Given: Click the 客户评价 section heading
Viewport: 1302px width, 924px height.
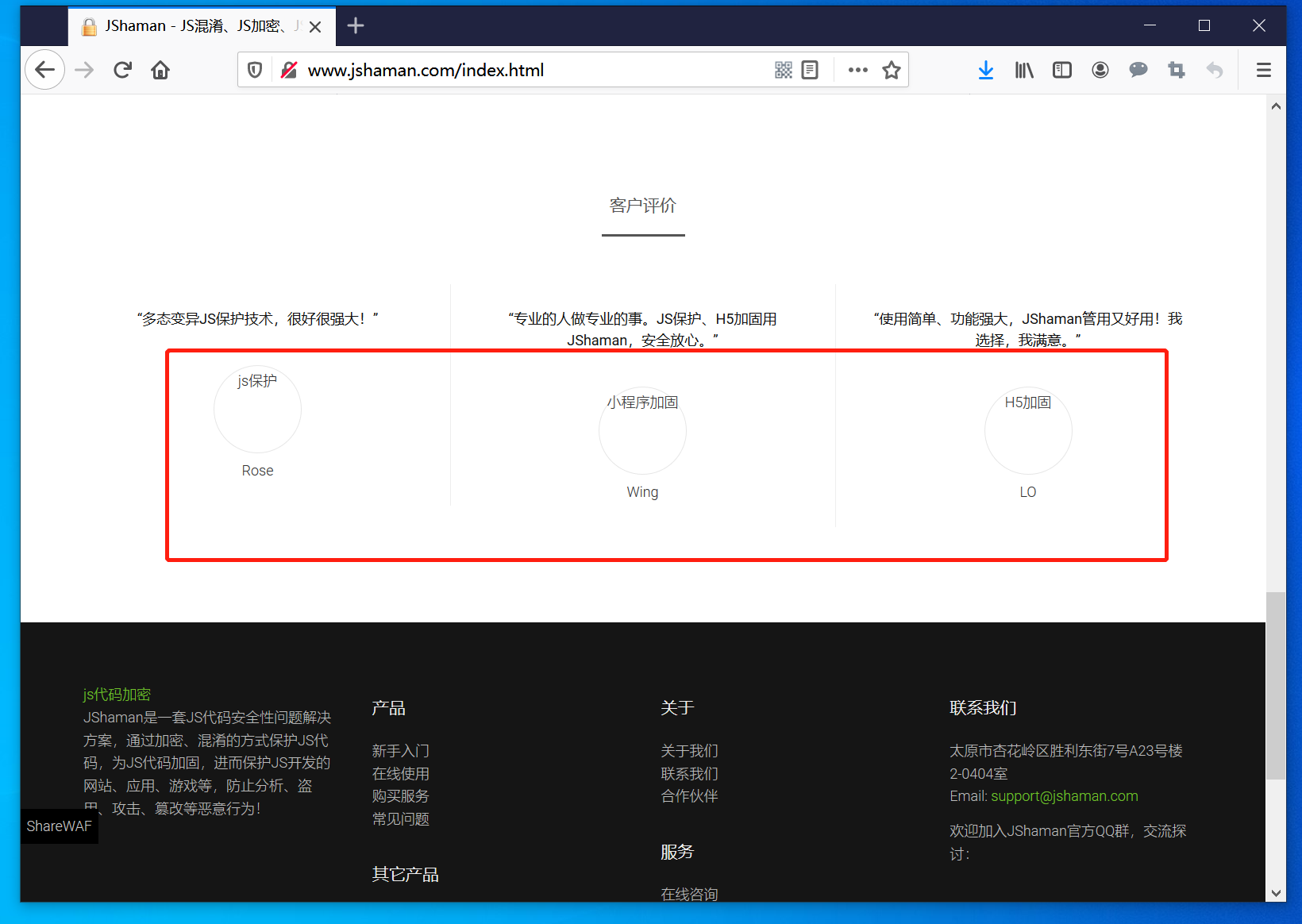Looking at the screenshot, I should pyautogui.click(x=643, y=206).
